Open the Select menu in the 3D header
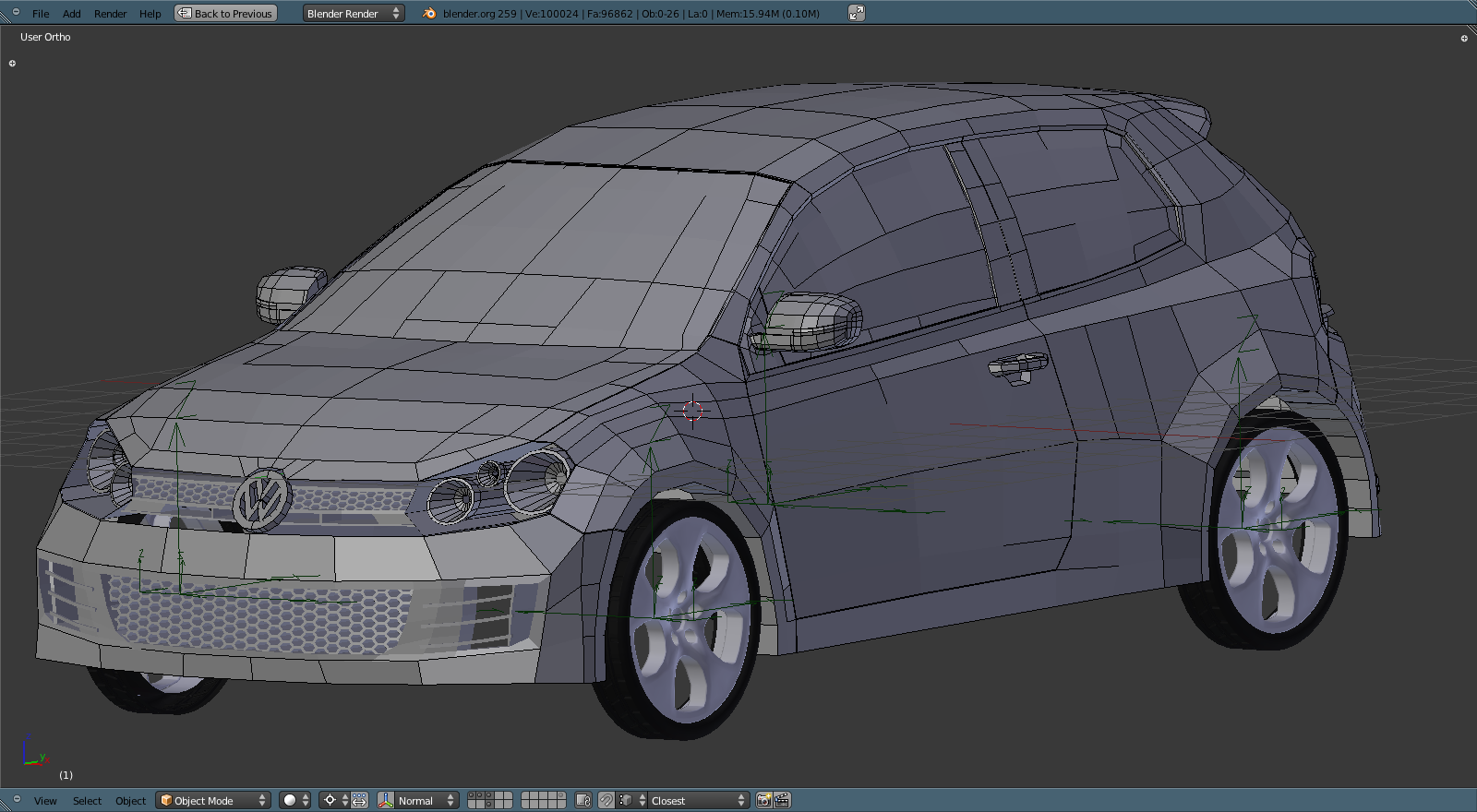Image resolution: width=1477 pixels, height=812 pixels. (87, 801)
